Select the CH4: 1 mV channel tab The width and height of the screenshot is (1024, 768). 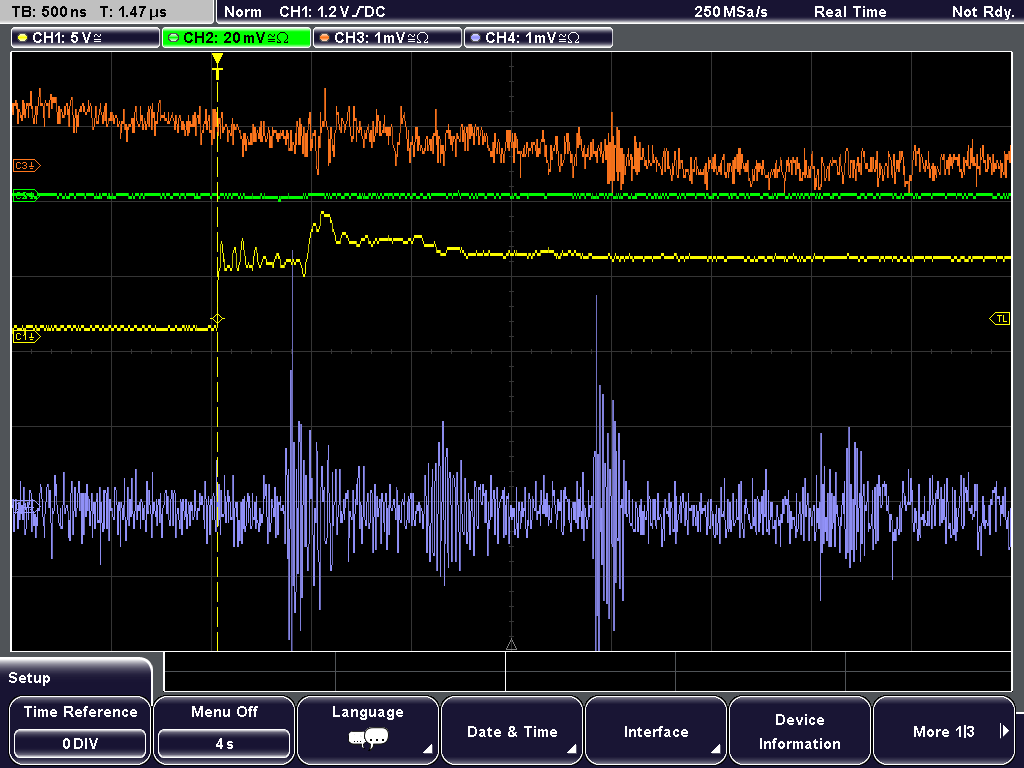click(x=538, y=38)
